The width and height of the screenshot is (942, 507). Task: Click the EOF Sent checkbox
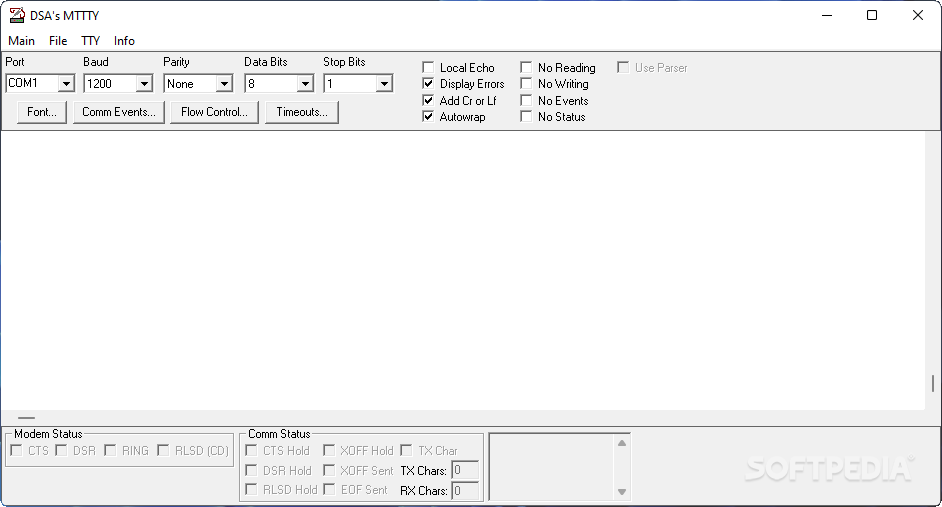[x=329, y=490]
